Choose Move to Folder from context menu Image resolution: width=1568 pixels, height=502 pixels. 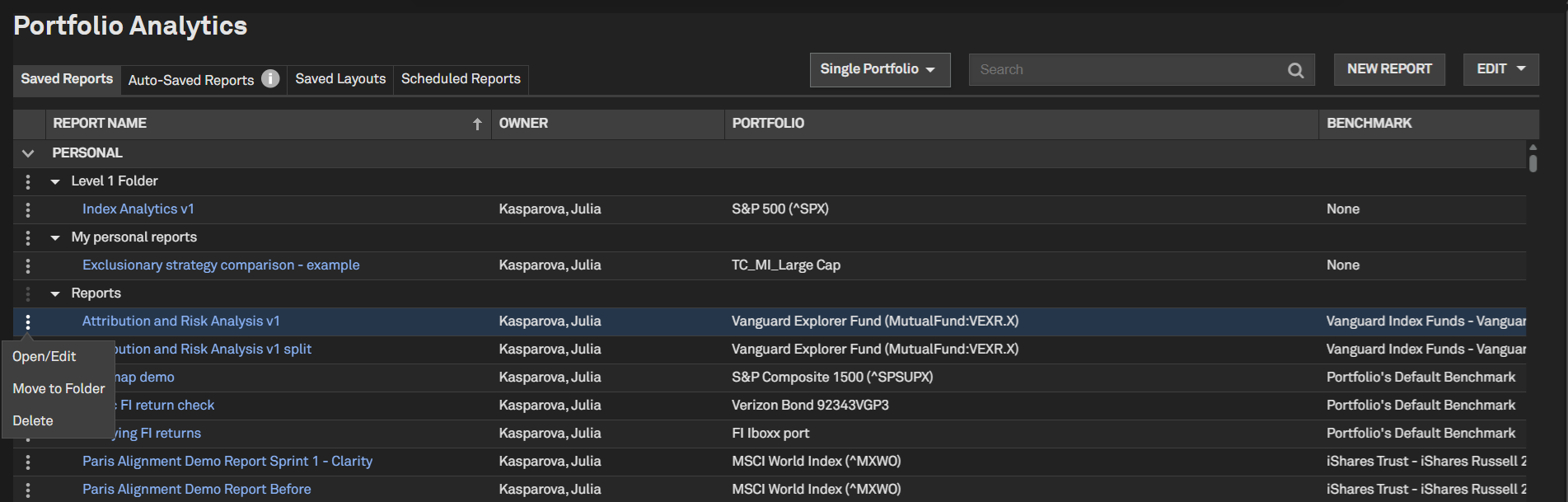[59, 388]
